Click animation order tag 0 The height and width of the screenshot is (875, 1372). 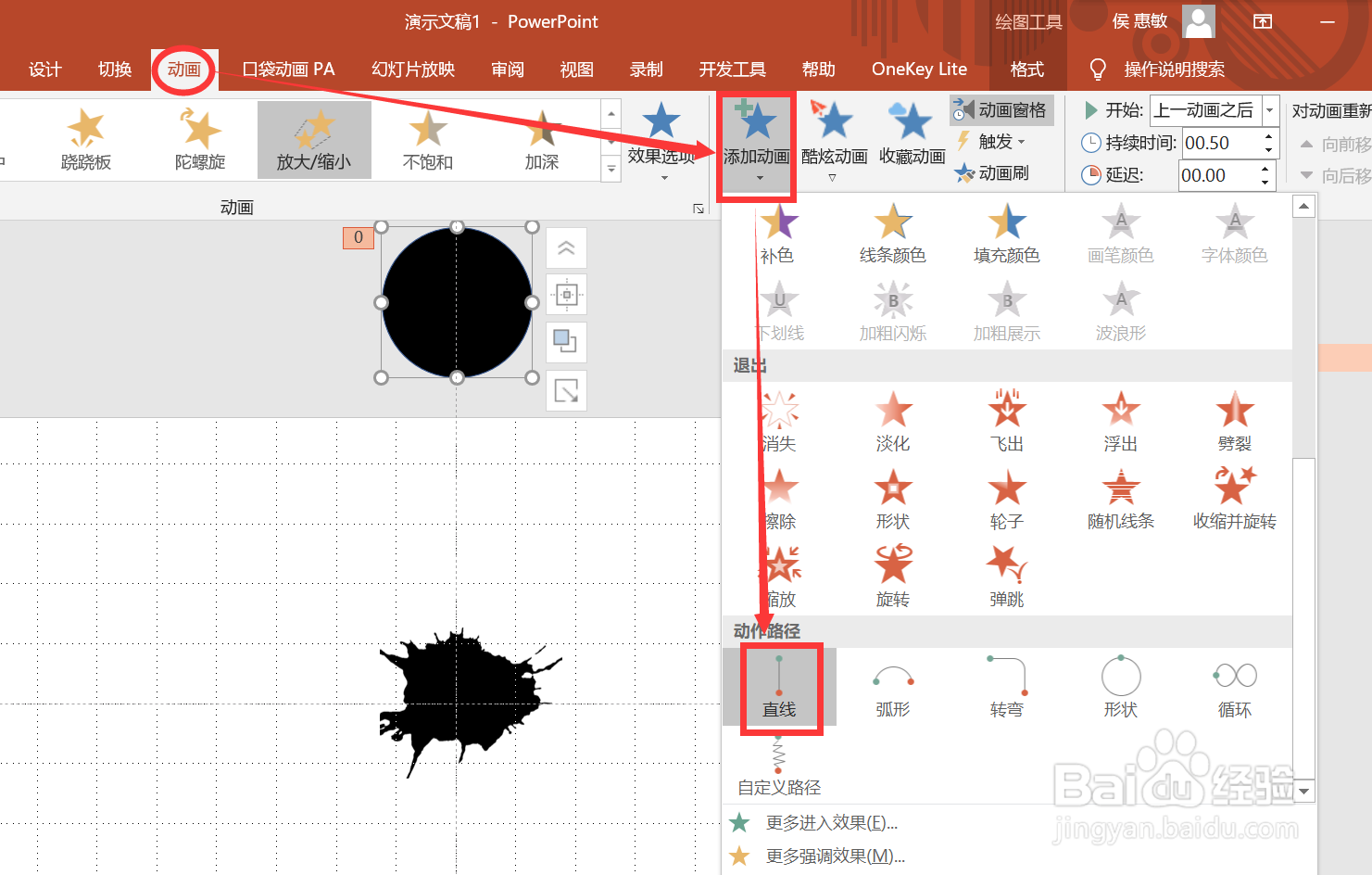click(x=359, y=237)
